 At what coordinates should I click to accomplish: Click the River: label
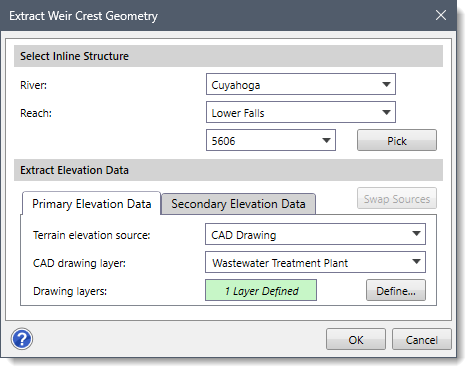pyautogui.click(x=33, y=85)
